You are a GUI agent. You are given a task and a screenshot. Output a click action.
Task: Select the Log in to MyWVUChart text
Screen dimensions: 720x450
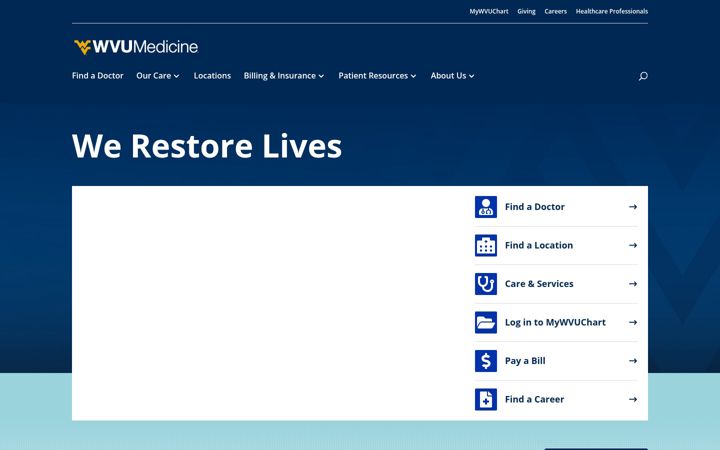pyautogui.click(x=555, y=322)
